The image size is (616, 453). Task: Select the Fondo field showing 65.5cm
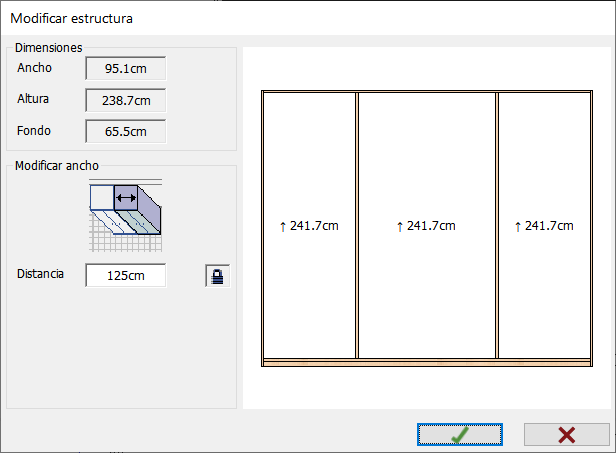tap(126, 131)
